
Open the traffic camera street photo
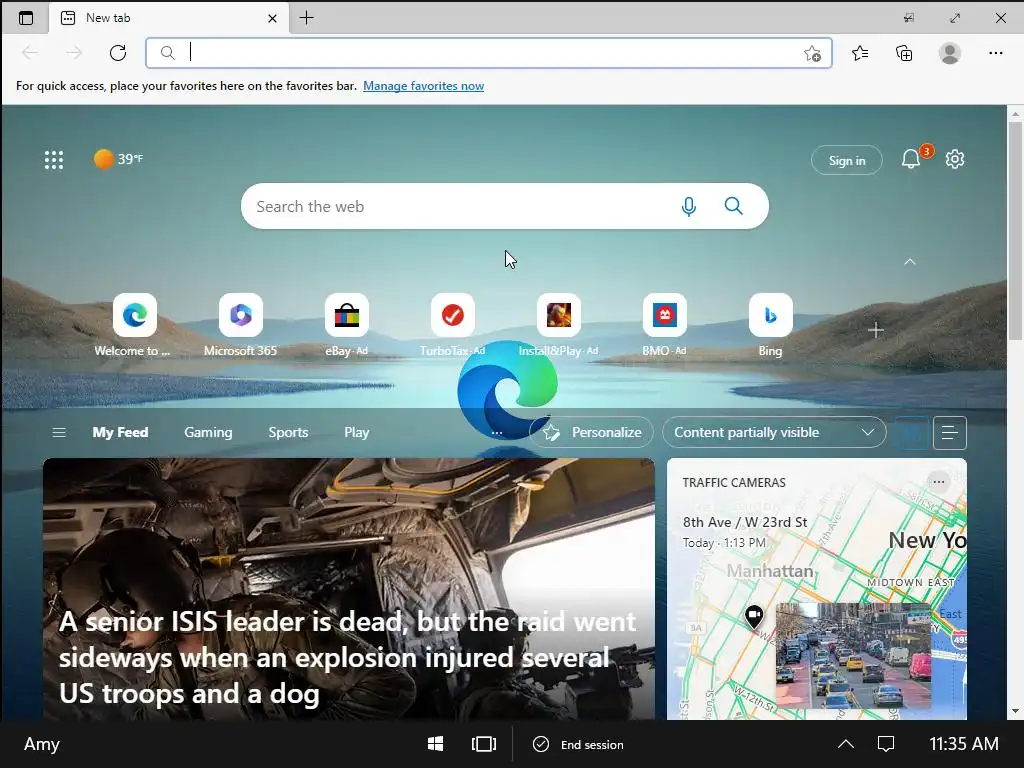pyautogui.click(x=853, y=656)
